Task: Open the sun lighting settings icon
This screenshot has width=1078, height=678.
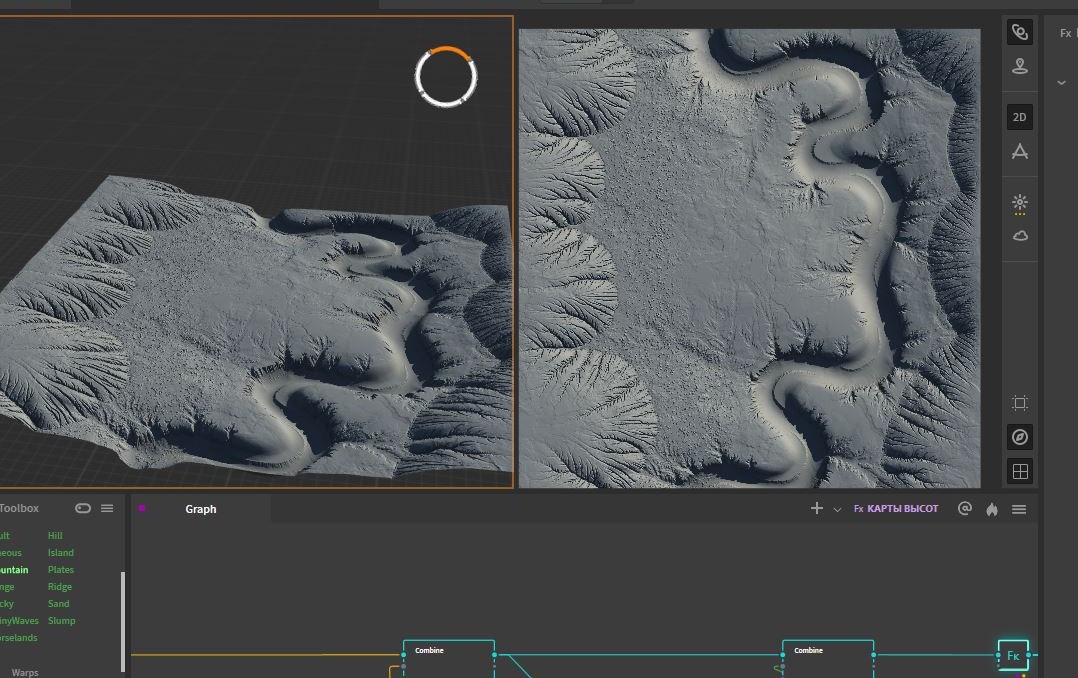Action: pos(1020,202)
